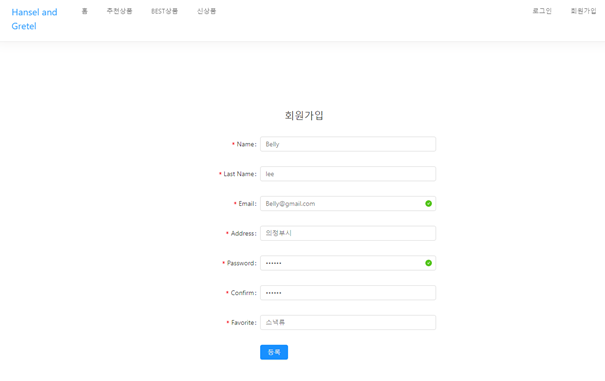Open the 추천상품 menu item
The image size is (605, 381).
point(120,11)
